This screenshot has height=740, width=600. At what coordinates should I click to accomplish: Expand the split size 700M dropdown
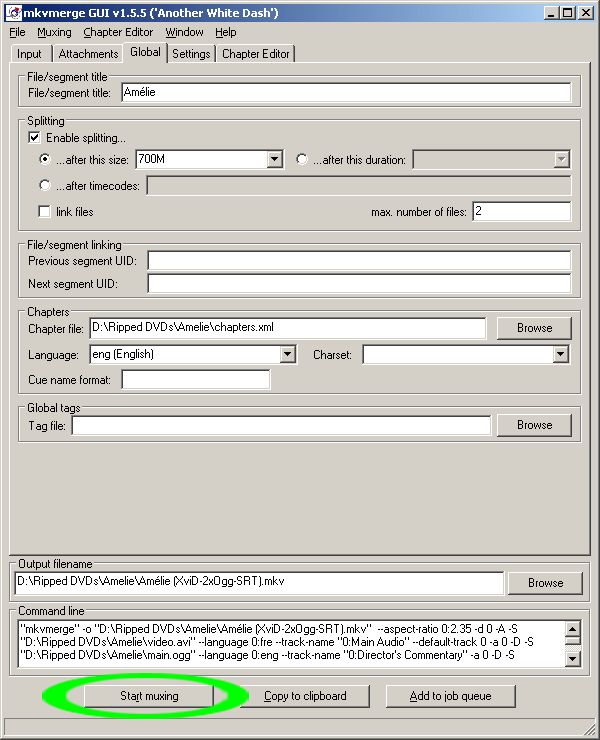[x=275, y=160]
